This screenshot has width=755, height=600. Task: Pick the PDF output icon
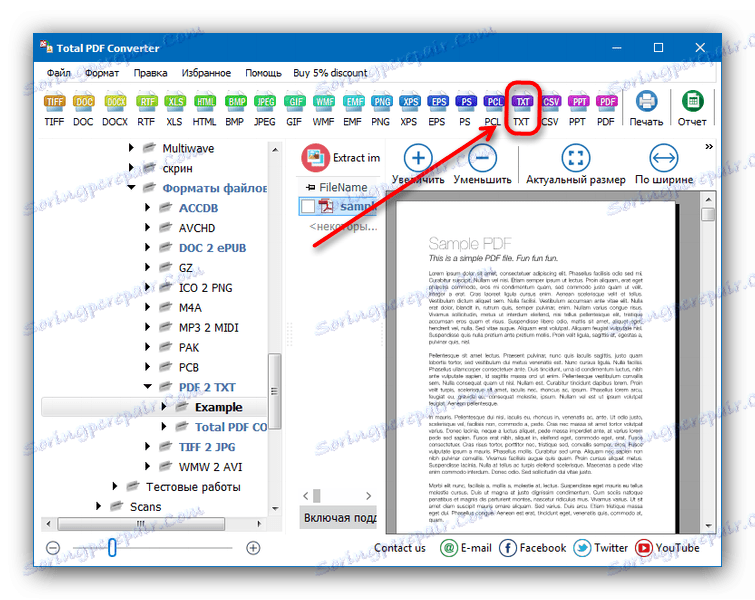click(x=606, y=109)
